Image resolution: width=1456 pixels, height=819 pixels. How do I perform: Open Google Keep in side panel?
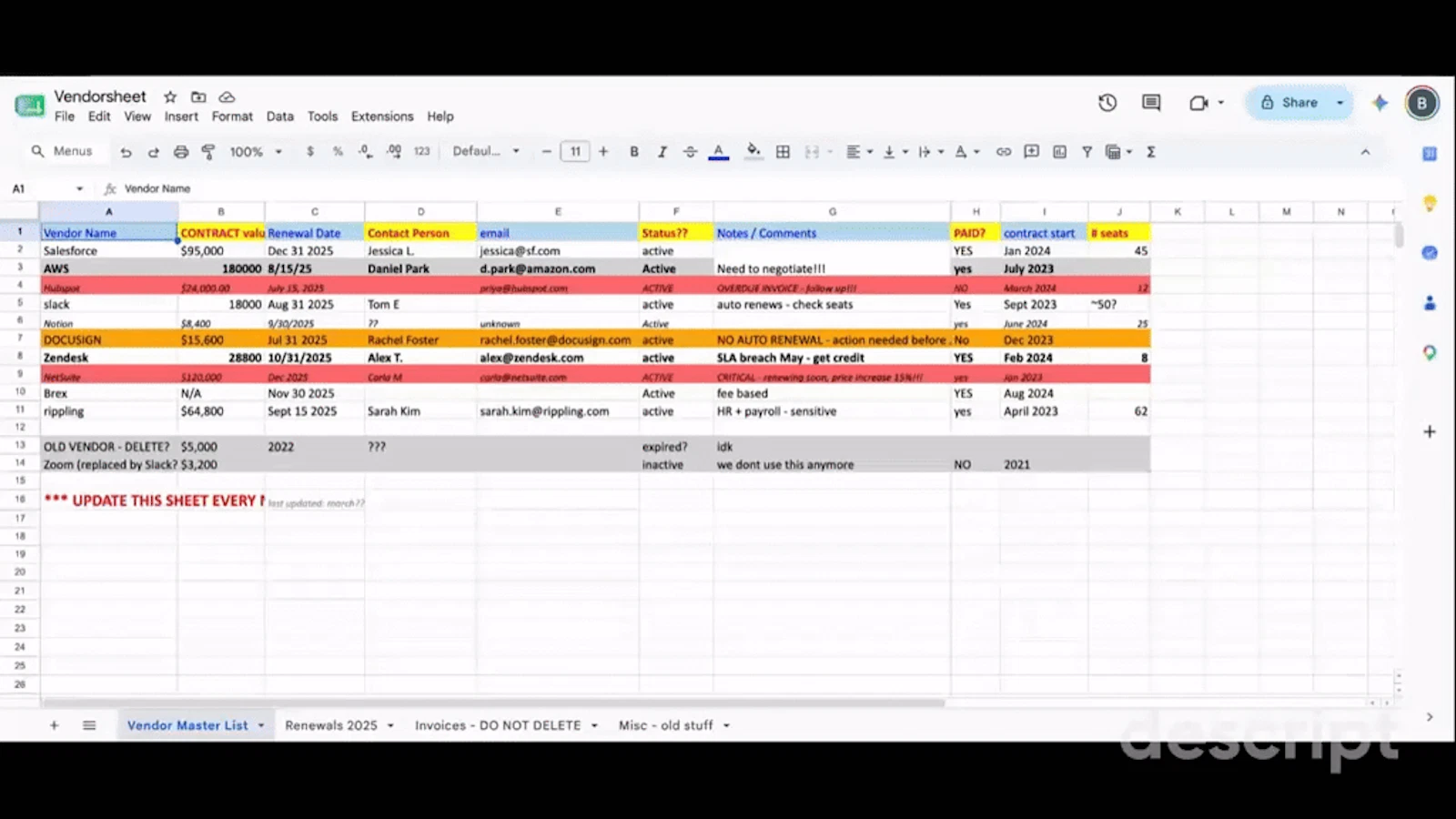1430,204
